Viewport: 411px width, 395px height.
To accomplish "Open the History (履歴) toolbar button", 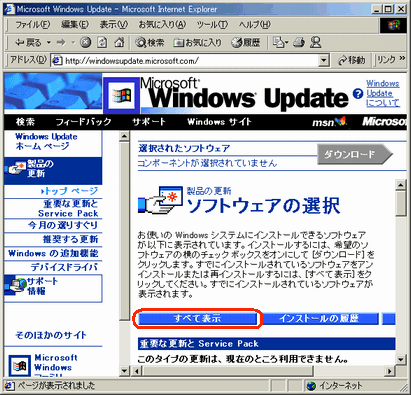I will coord(246,43).
